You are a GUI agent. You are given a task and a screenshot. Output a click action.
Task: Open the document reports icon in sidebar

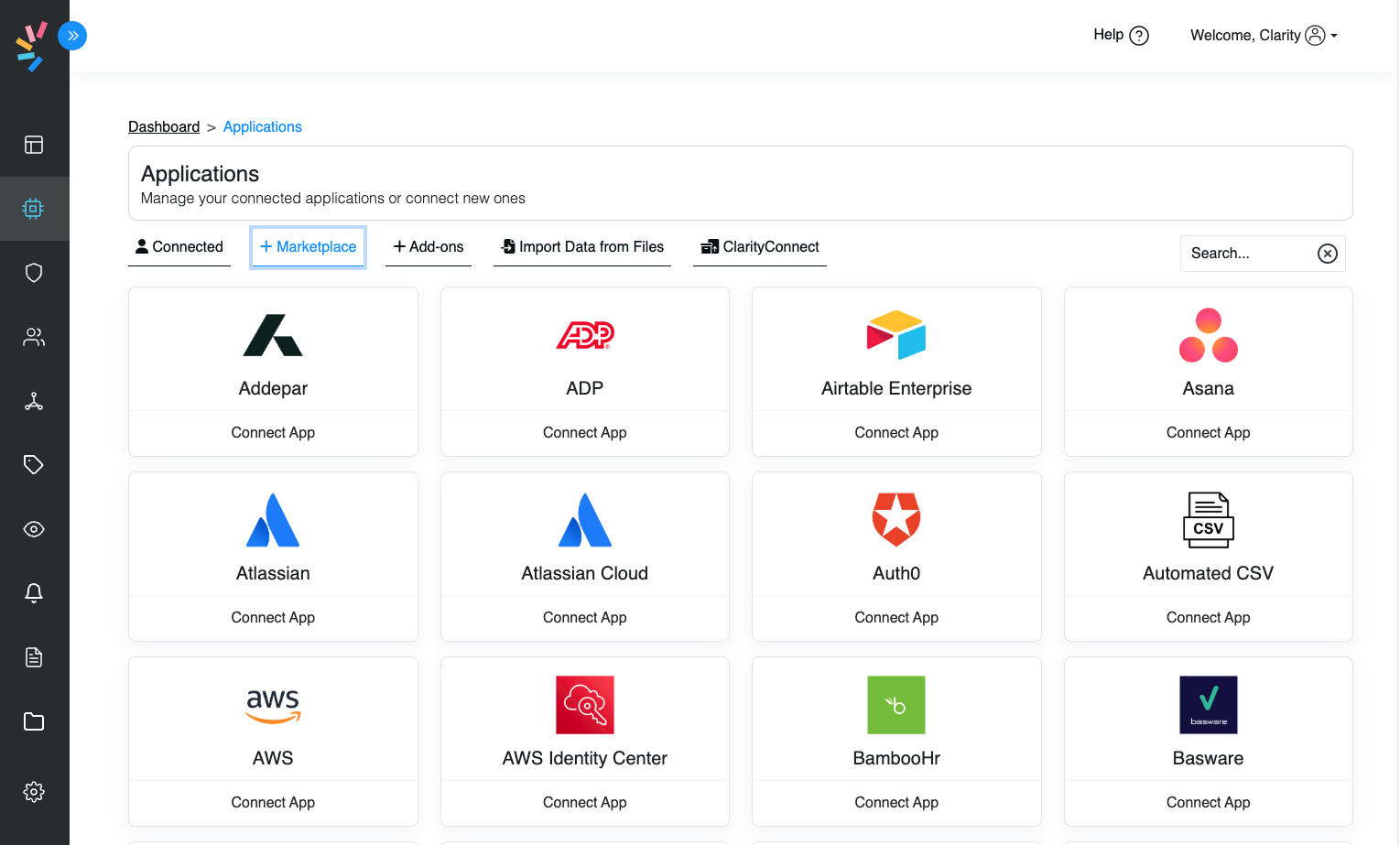34,657
